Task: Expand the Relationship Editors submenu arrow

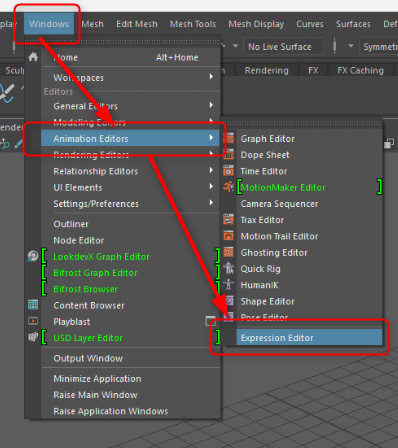Action: click(x=211, y=170)
